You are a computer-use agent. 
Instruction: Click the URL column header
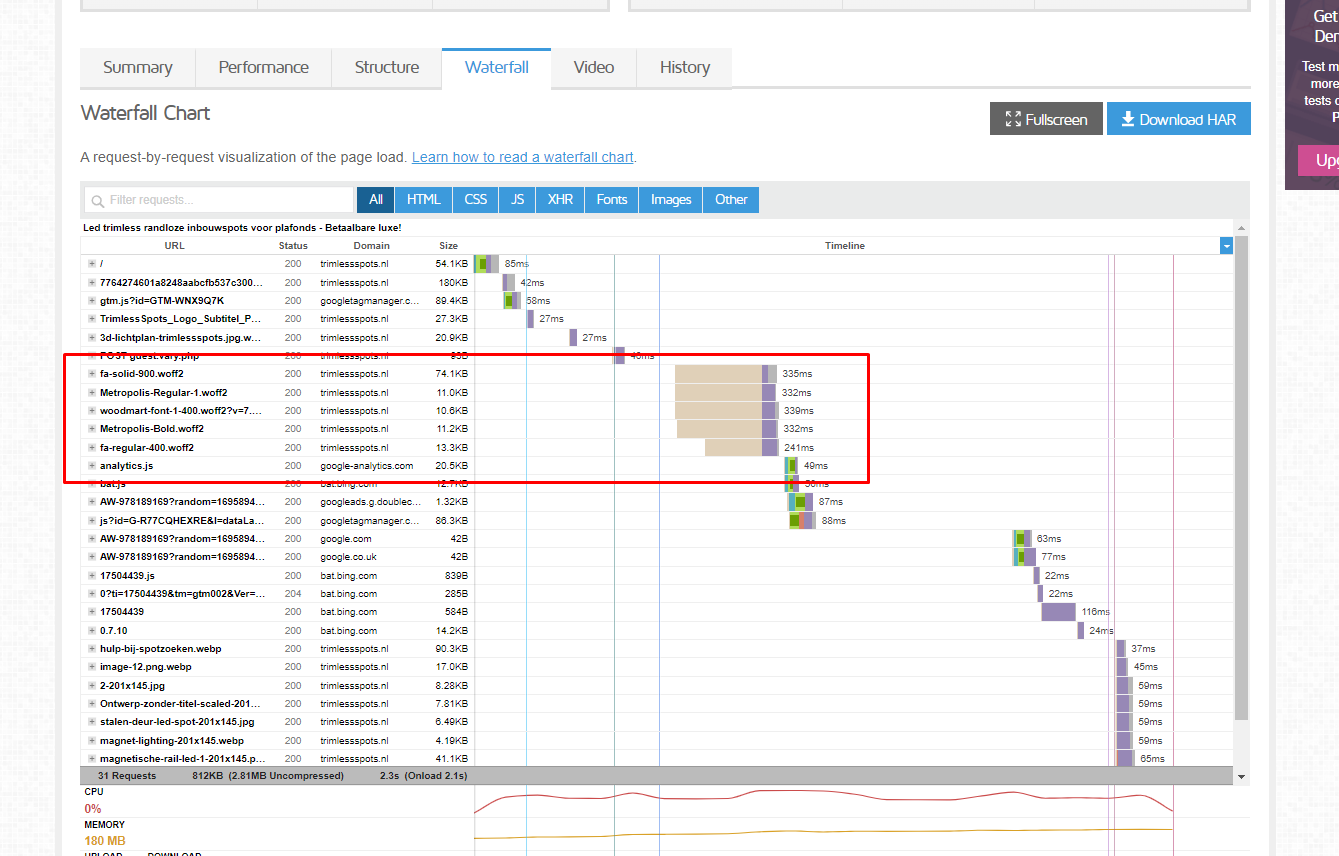(174, 246)
